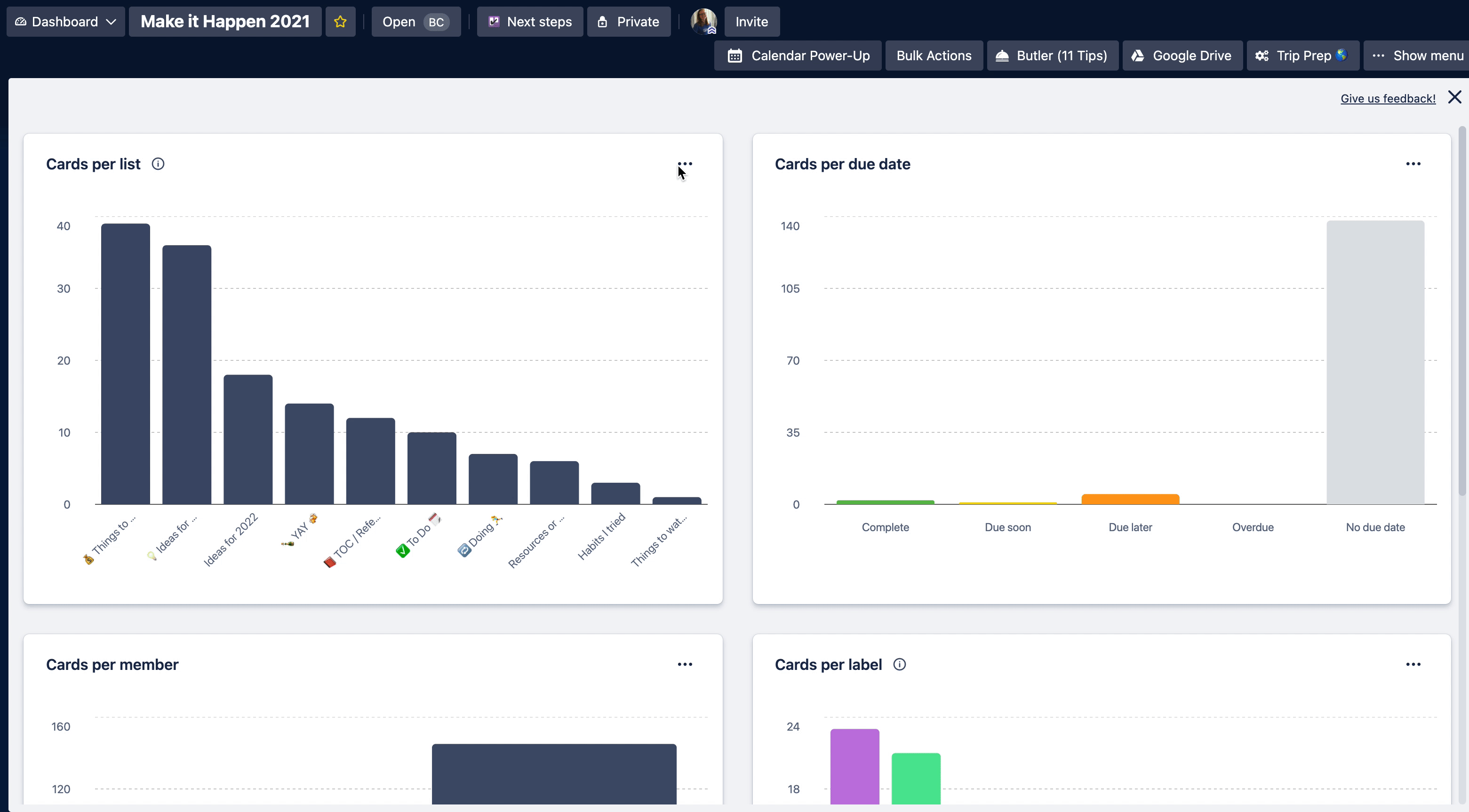Click the dashboard vertical scrollbar
Viewport: 1469px width, 812px height.
click(x=1461, y=311)
